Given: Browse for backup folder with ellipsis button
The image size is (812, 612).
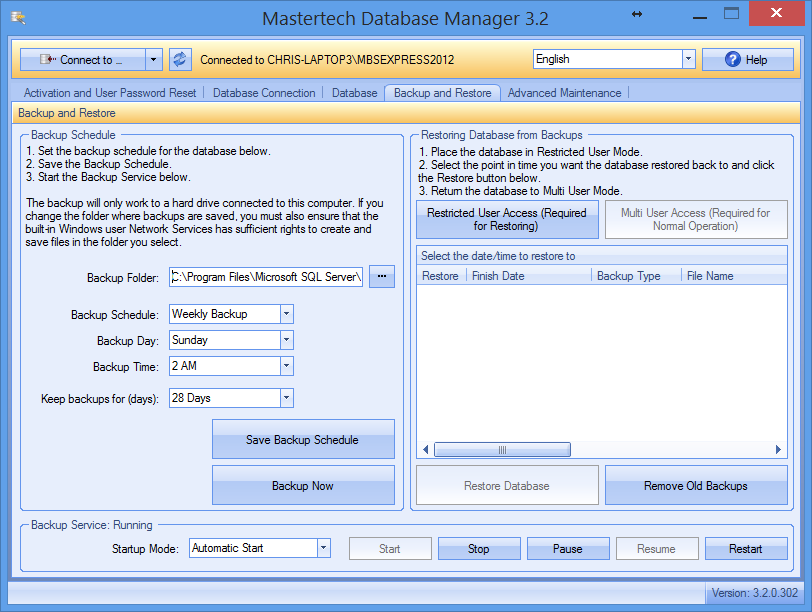Looking at the screenshot, I should point(382,276).
